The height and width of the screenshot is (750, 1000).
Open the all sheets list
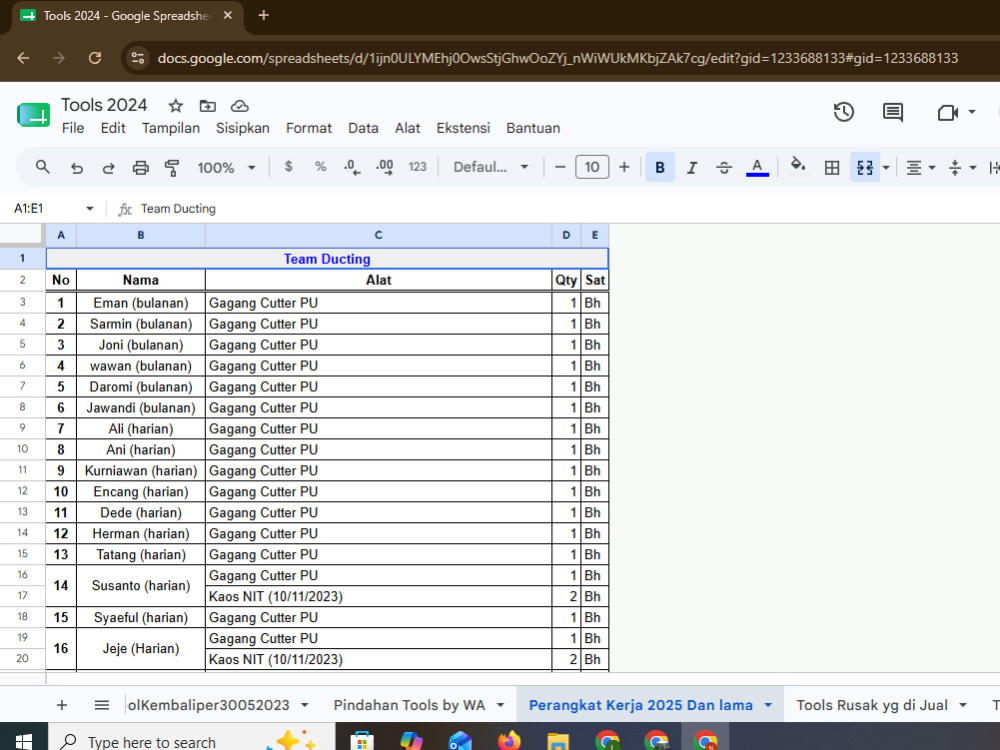(x=101, y=705)
